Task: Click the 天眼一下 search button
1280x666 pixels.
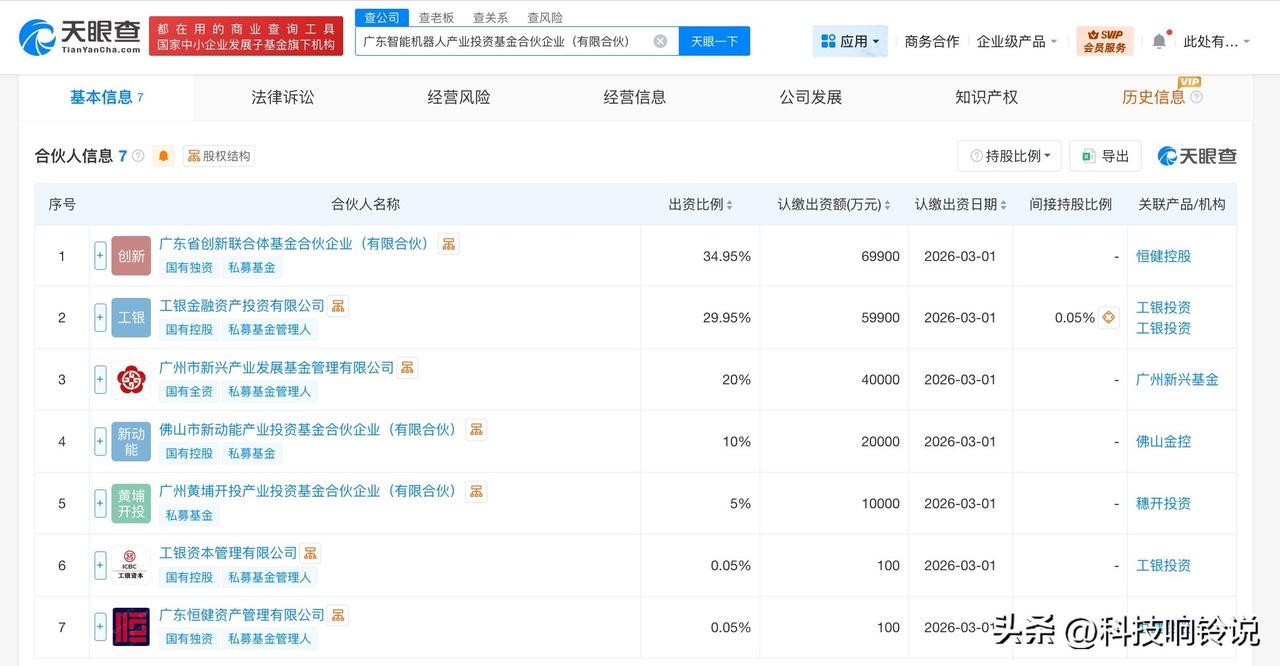Action: coord(715,41)
